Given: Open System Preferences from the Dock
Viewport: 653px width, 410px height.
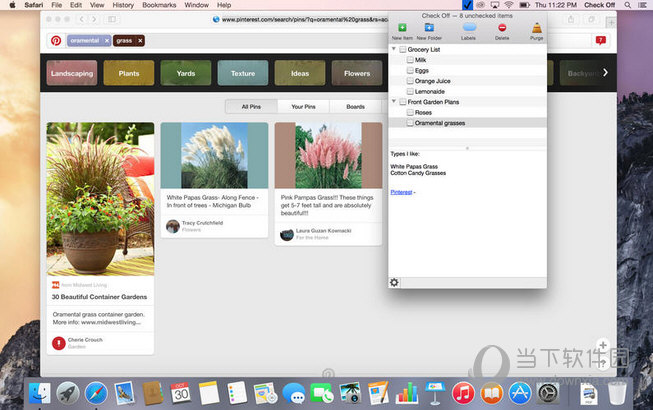Looking at the screenshot, I should (x=548, y=393).
